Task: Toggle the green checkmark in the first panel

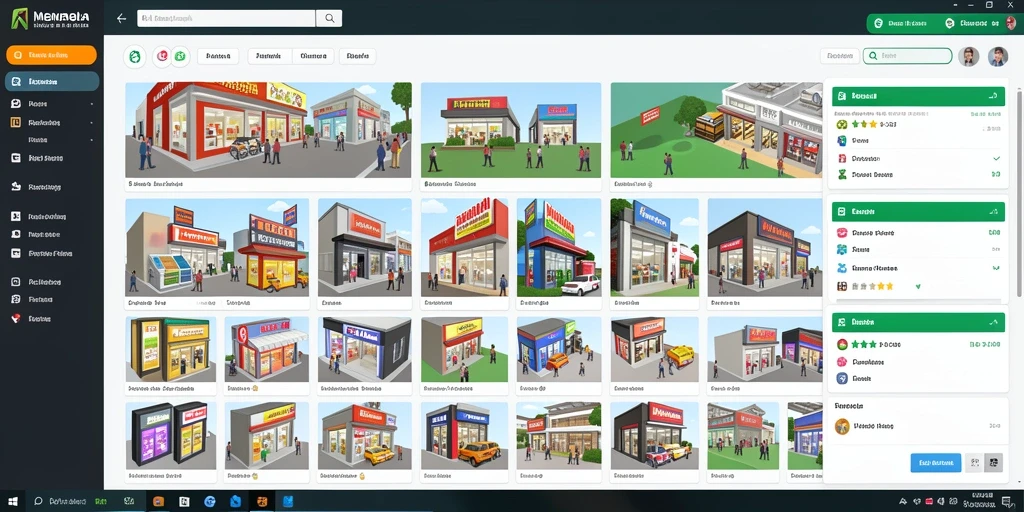Action: 996,158
